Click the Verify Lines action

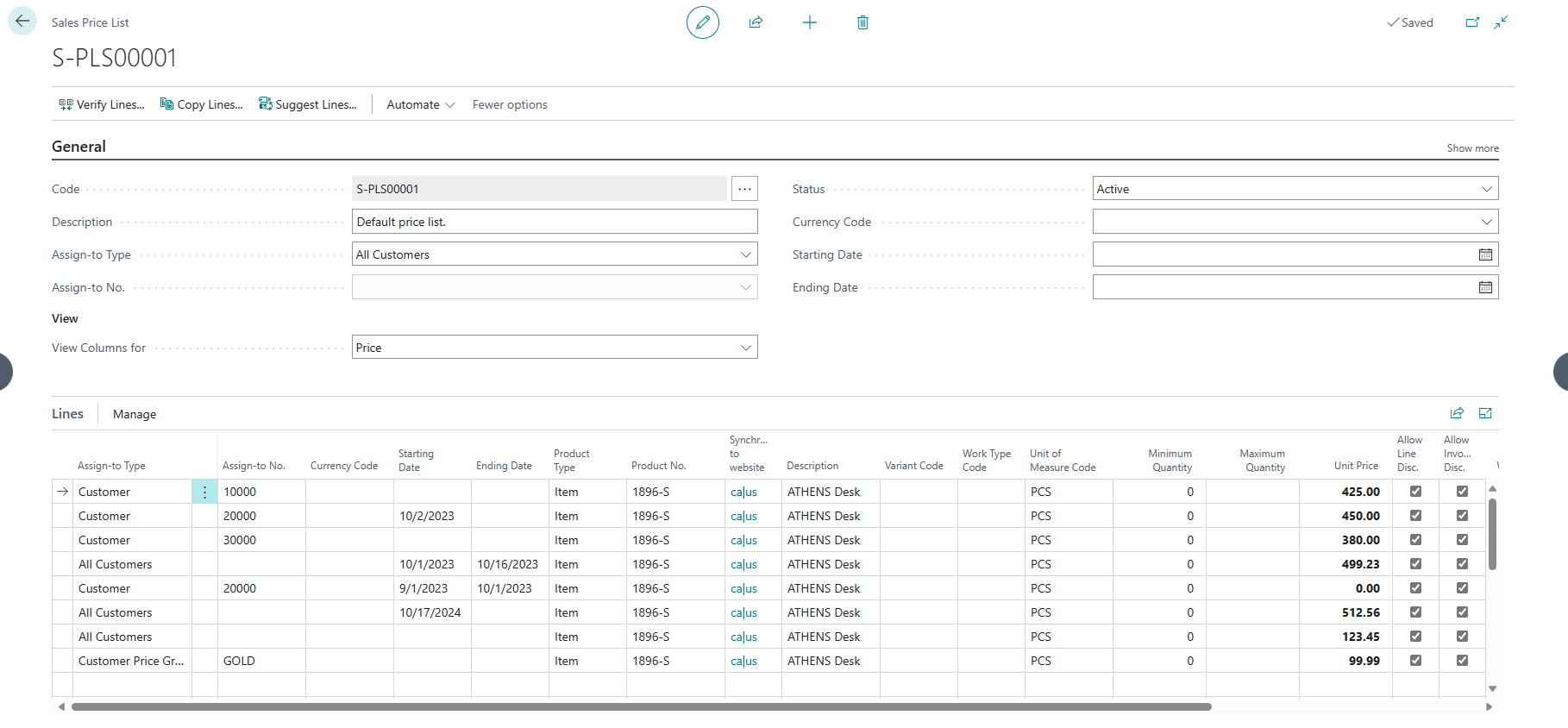pos(102,104)
